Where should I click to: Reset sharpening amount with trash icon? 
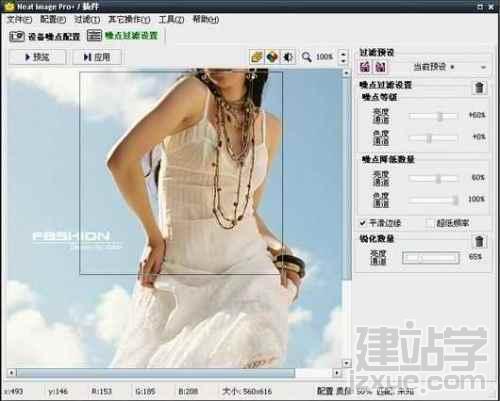click(479, 241)
